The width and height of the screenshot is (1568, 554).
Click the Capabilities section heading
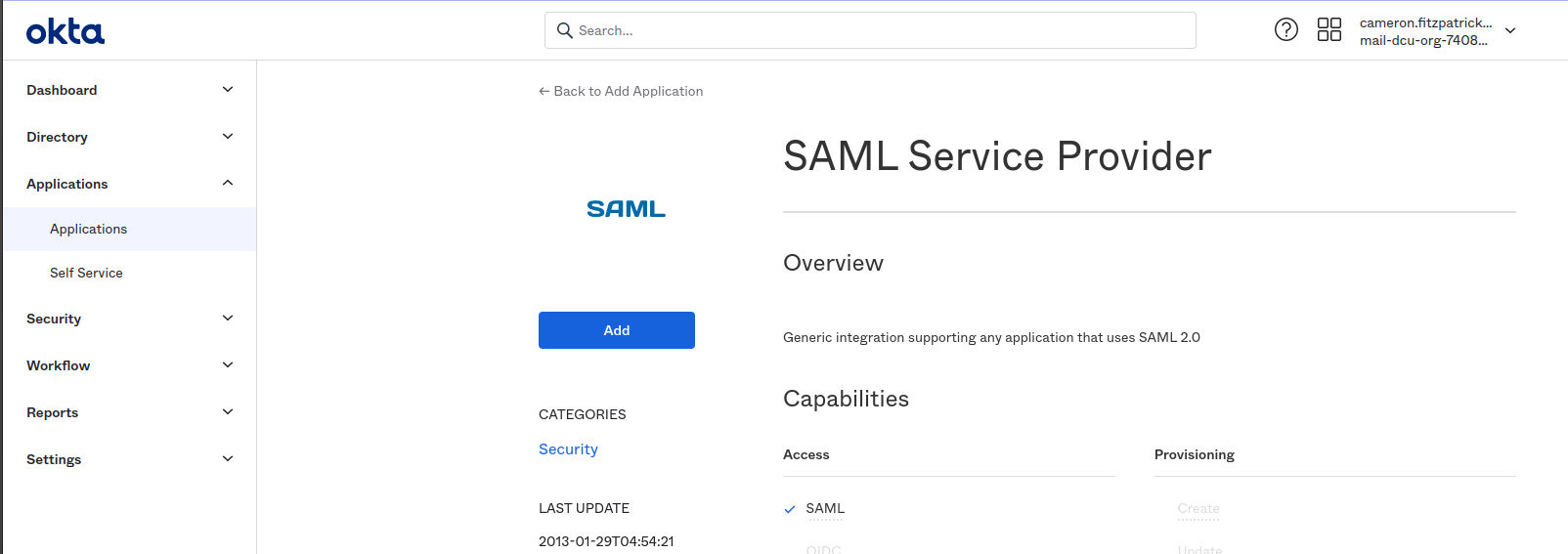846,399
